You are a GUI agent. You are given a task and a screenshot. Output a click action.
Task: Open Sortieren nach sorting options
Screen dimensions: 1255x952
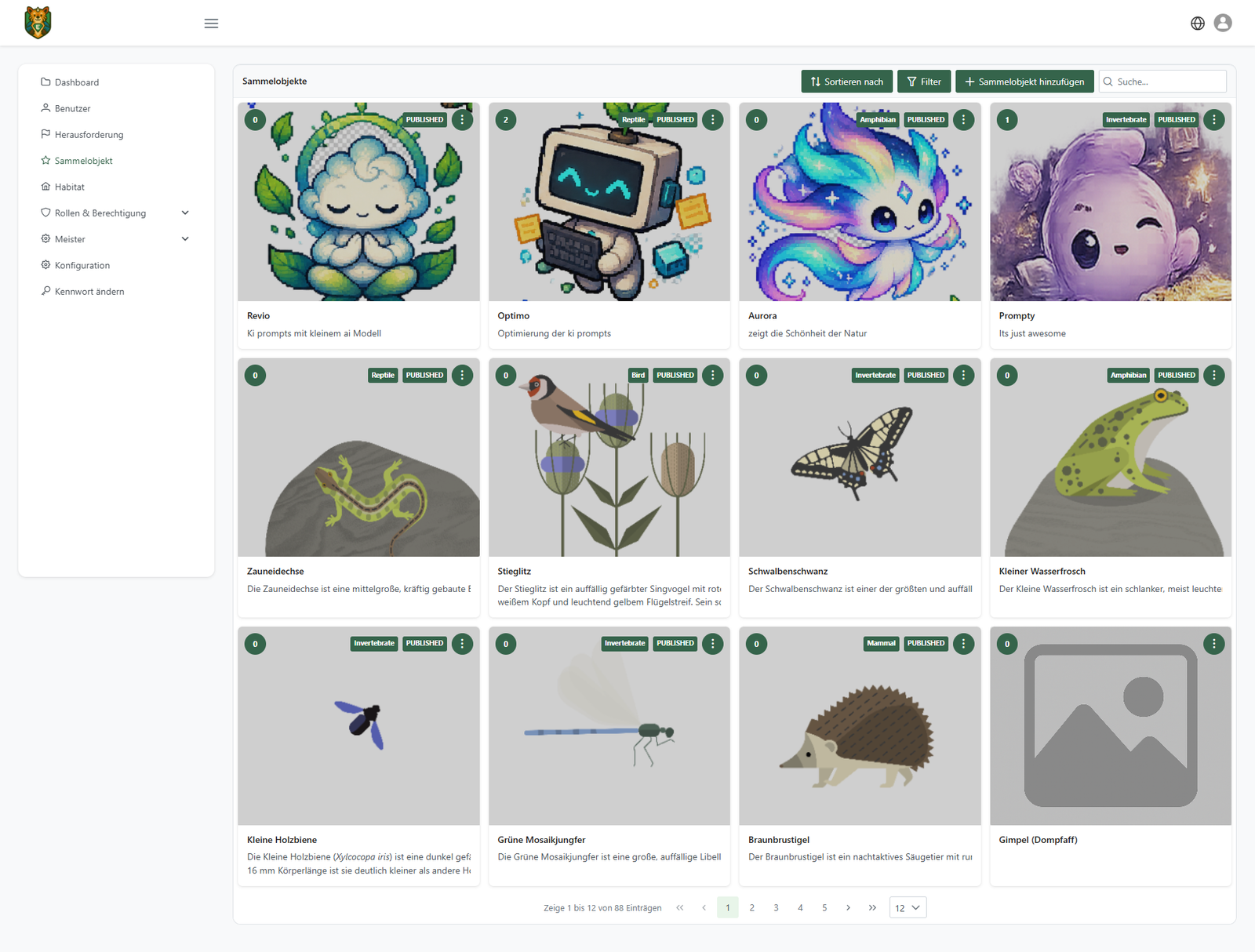[846, 82]
